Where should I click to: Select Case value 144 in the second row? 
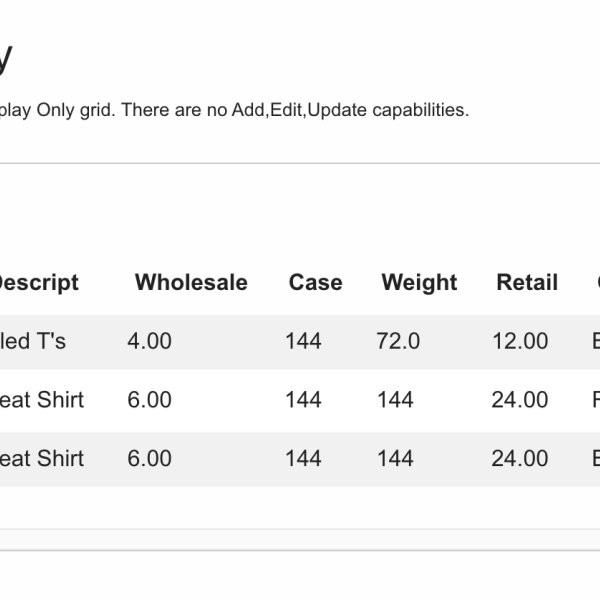(303, 400)
